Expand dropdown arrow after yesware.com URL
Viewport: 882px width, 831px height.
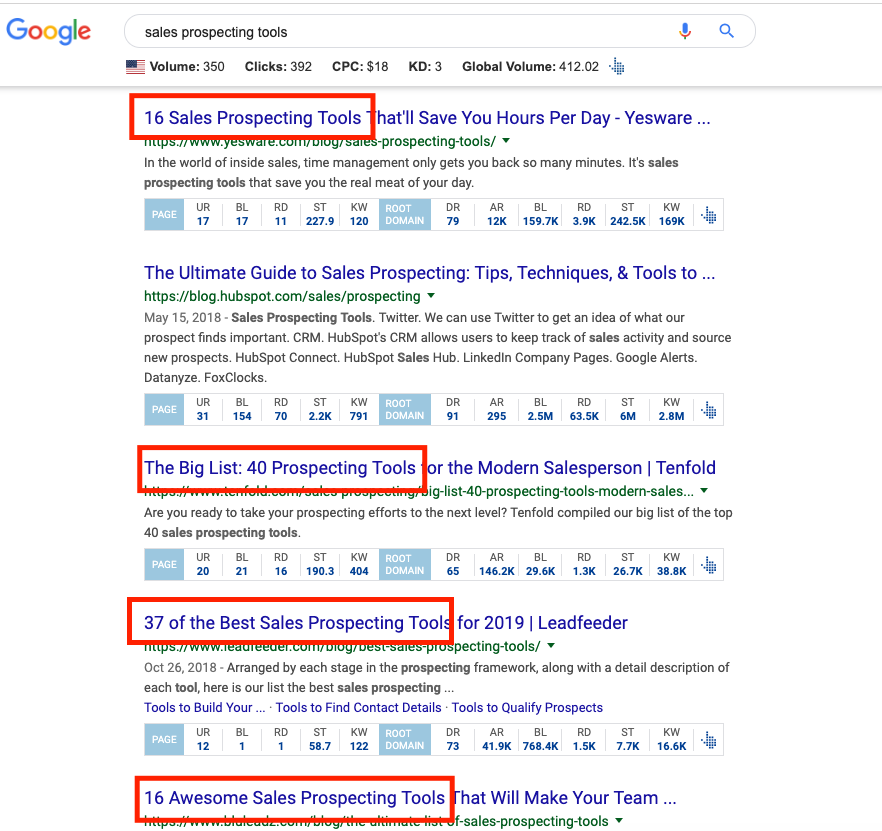[506, 140]
